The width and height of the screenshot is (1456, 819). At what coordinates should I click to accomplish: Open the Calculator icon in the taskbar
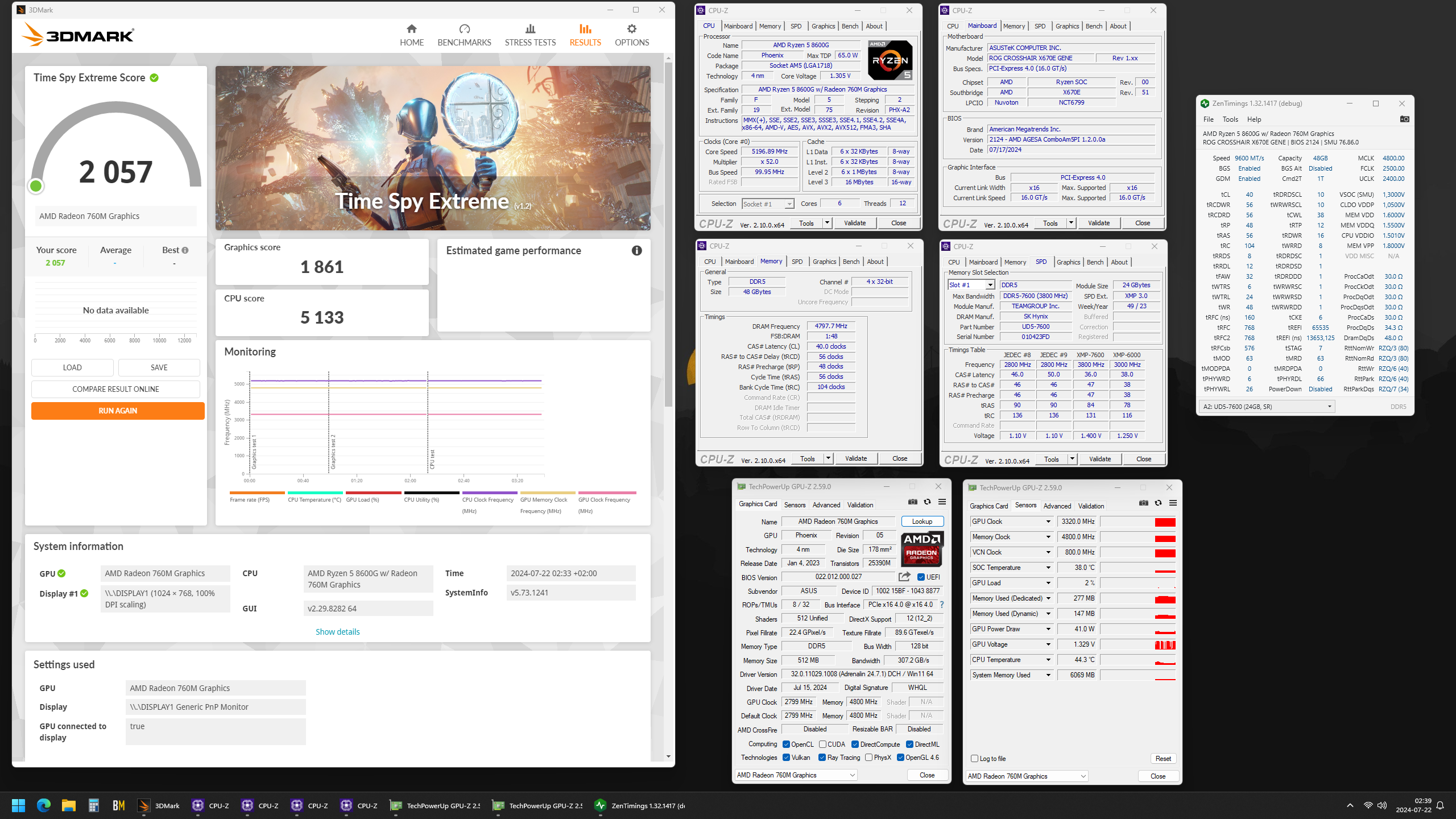(93, 805)
